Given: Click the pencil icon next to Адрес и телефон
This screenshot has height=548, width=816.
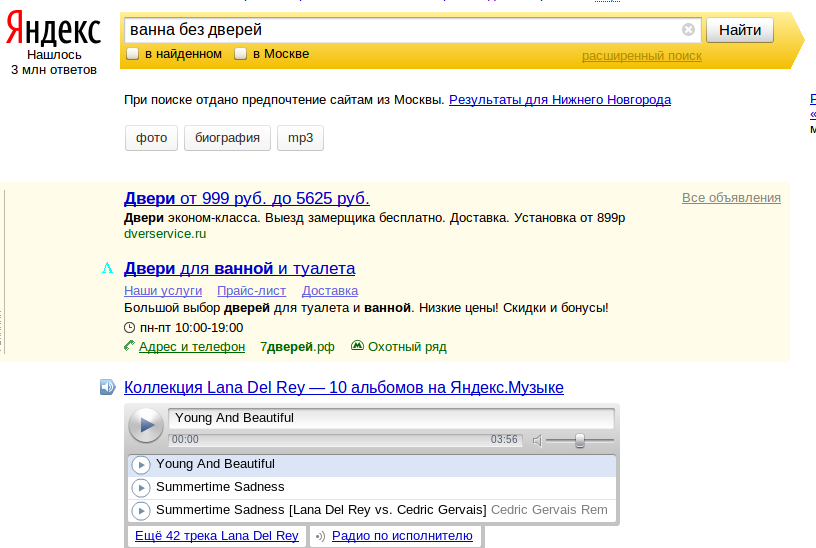Looking at the screenshot, I should (129, 347).
